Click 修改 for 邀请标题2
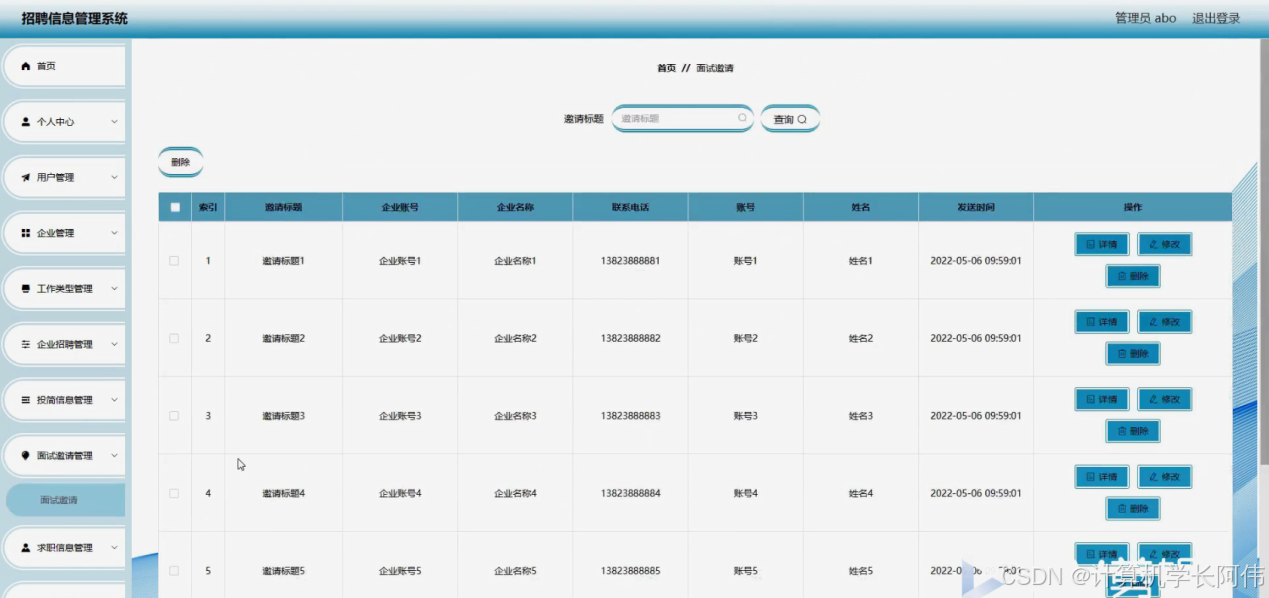Viewport: 1269px width, 598px height. pyautogui.click(x=1164, y=322)
